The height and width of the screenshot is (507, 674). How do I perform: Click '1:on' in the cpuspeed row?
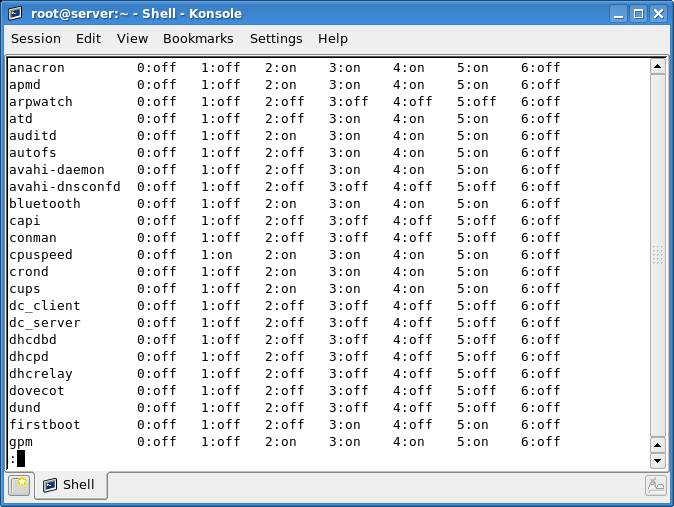pos(217,255)
